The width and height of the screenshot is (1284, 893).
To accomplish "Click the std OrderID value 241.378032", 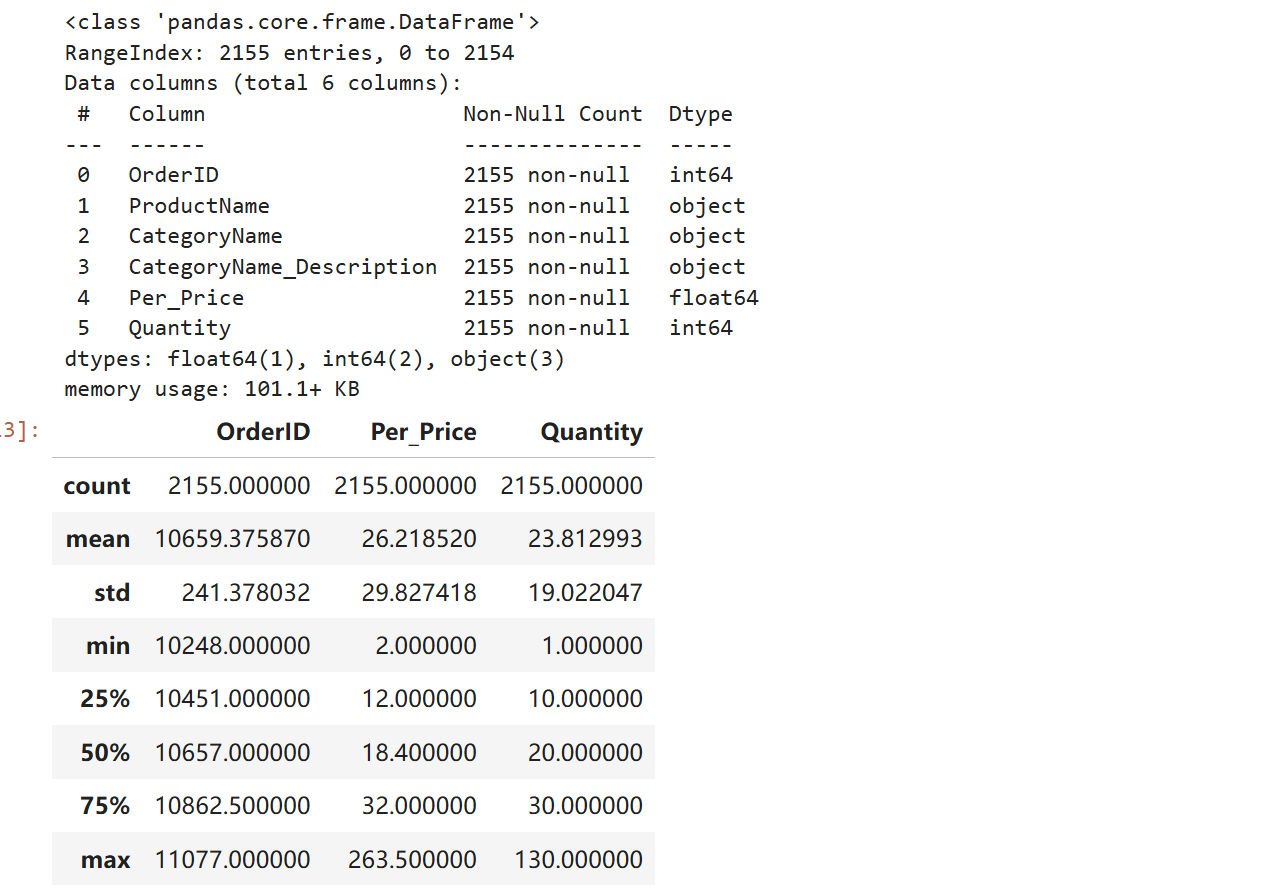I will pos(246,593).
